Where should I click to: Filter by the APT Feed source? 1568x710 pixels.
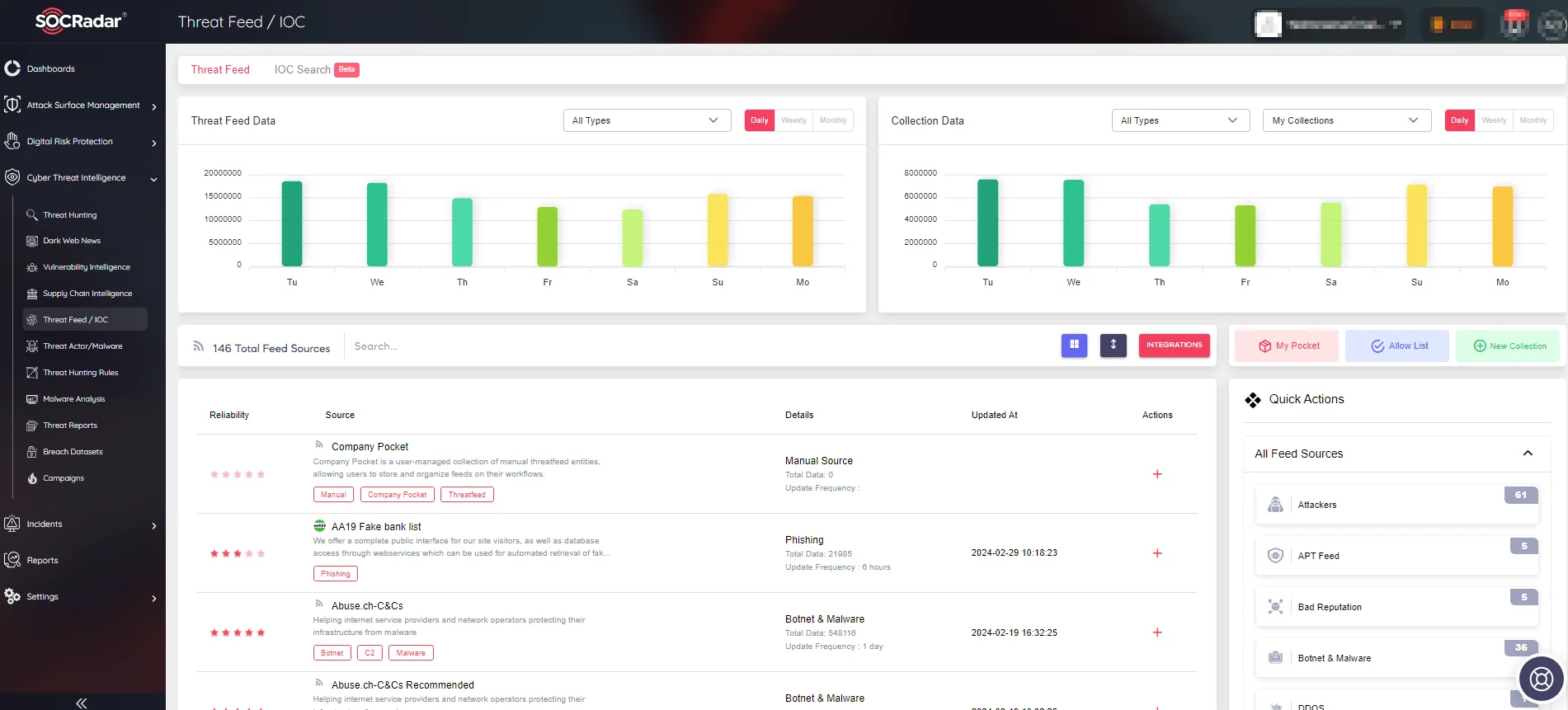point(1397,556)
